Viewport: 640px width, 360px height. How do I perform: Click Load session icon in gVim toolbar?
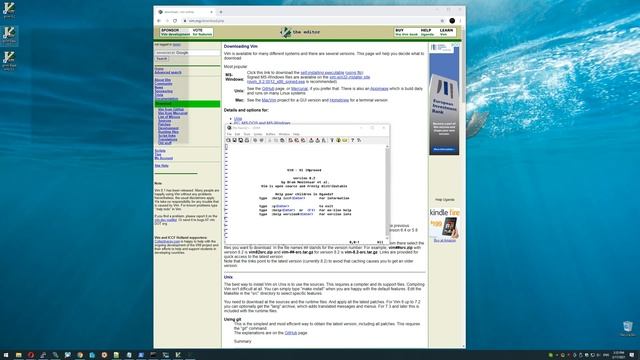coord(311,140)
